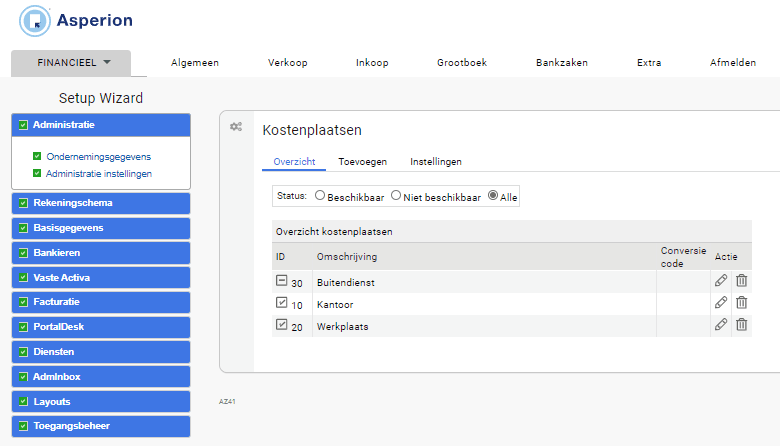
Task: Expand the Basisgegevens wizard section
Action: click(101, 228)
